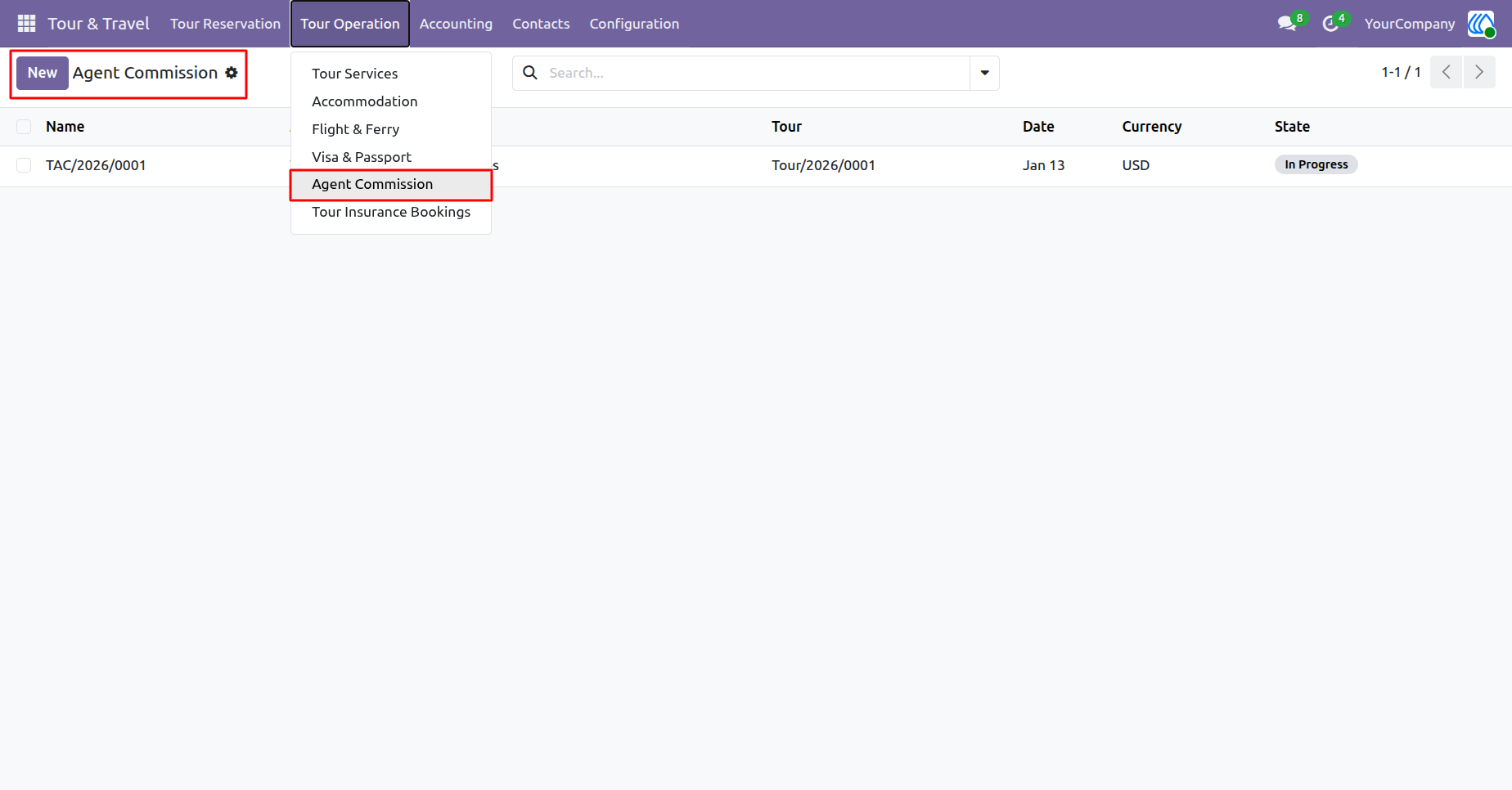Viewport: 1512px width, 790px height.
Task: Click the user avatar icon
Action: click(1482, 24)
